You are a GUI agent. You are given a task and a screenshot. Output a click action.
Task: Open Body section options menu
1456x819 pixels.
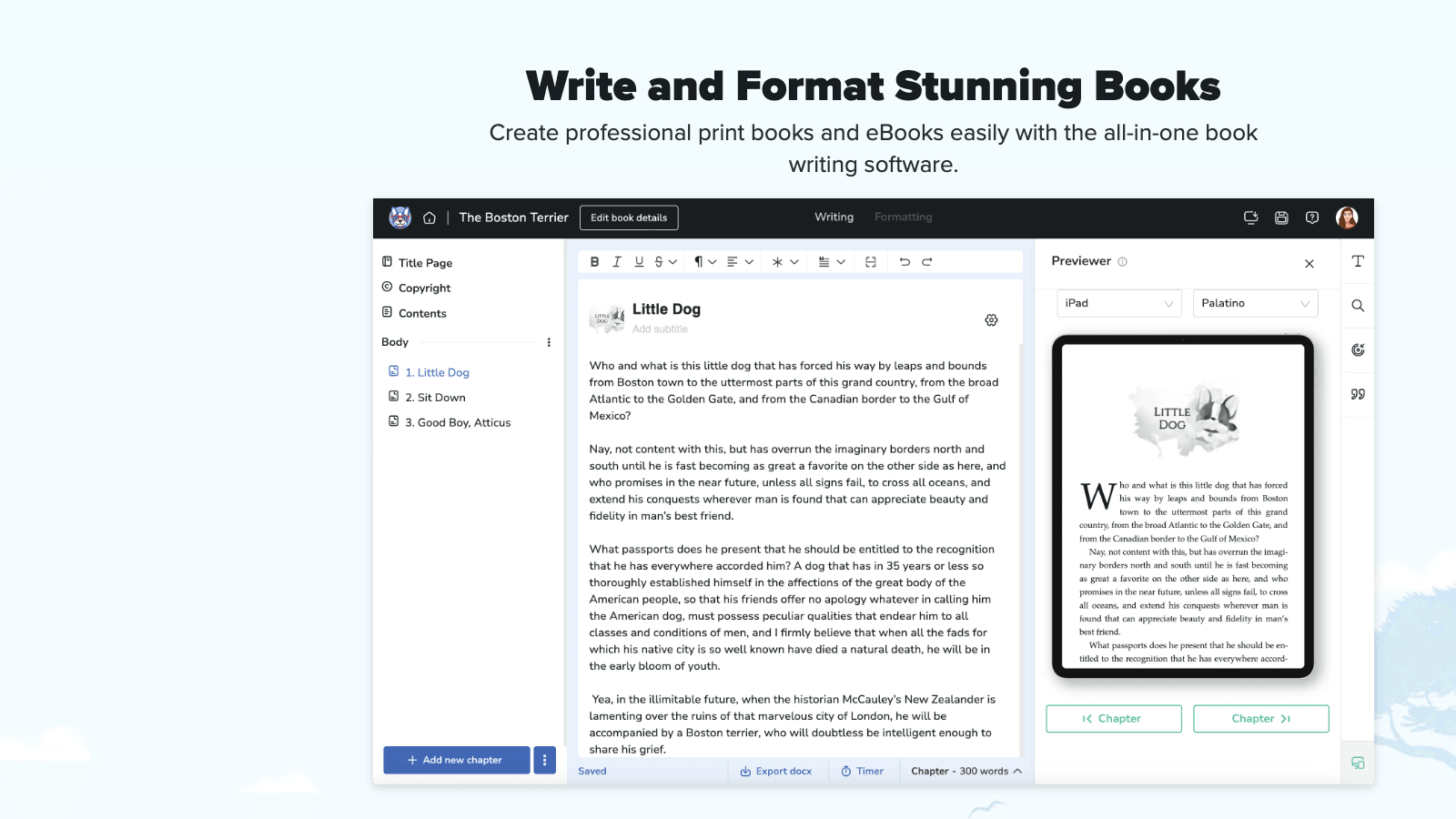pyautogui.click(x=549, y=342)
